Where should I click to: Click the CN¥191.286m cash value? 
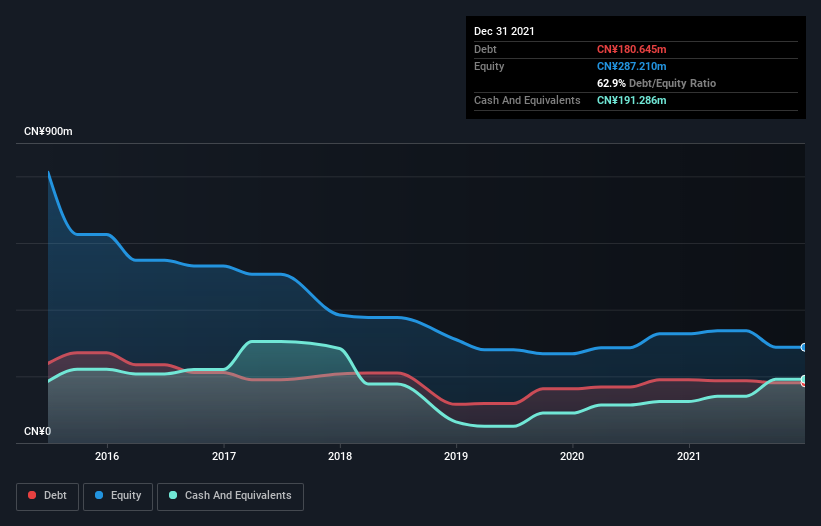tap(631, 100)
